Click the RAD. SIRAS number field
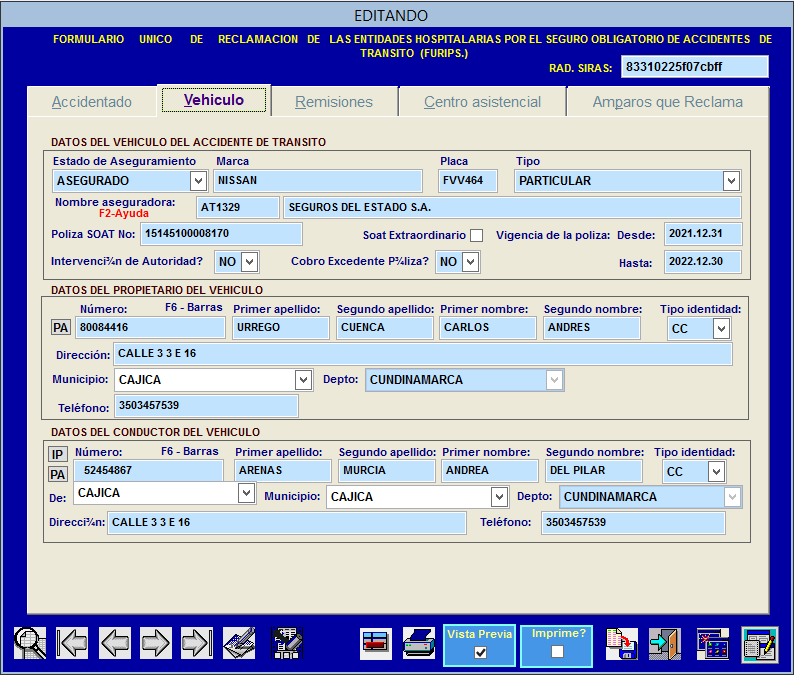 coord(695,67)
